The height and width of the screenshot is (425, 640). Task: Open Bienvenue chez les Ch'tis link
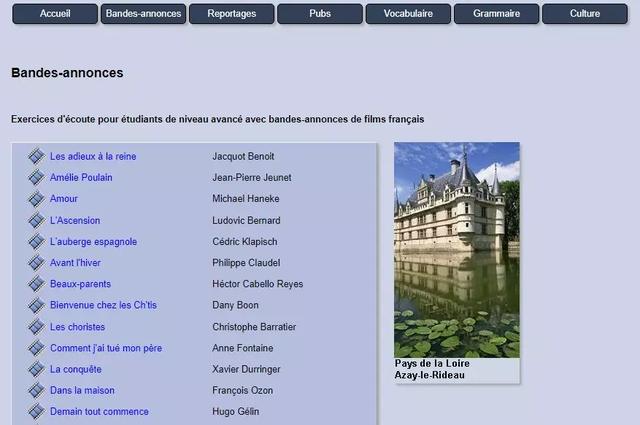click(x=103, y=305)
